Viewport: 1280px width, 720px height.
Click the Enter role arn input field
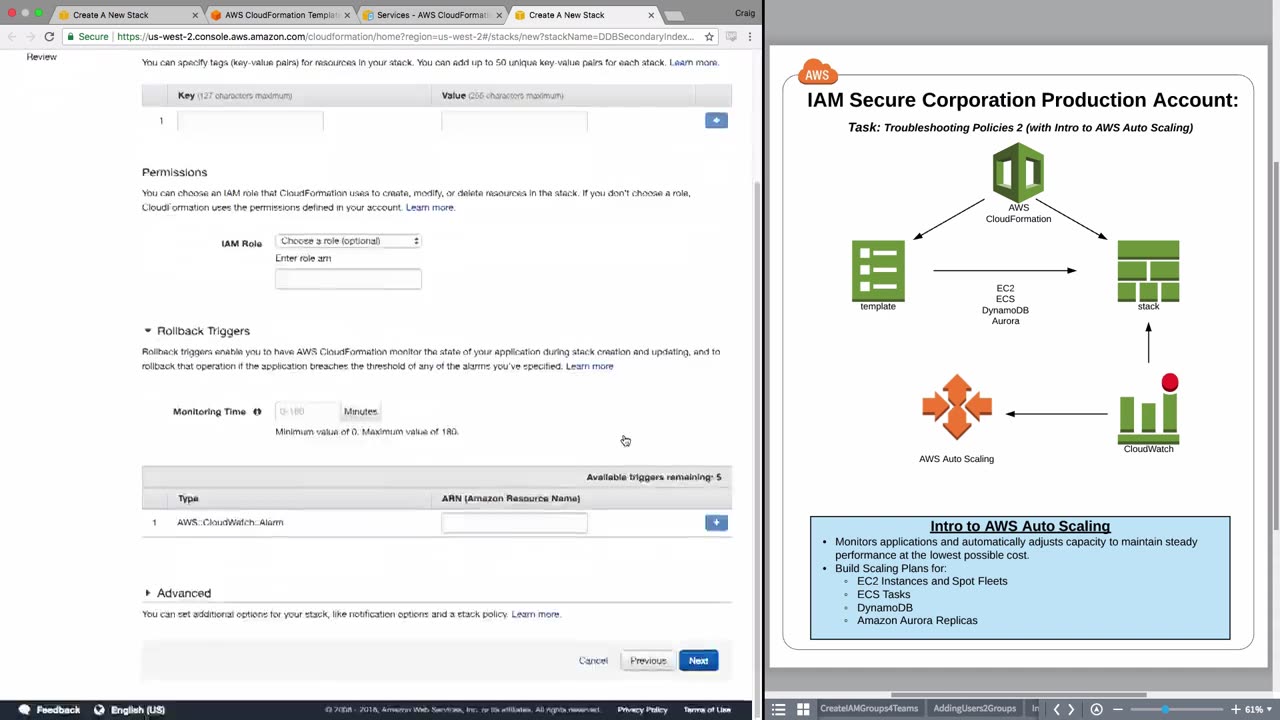(348, 279)
